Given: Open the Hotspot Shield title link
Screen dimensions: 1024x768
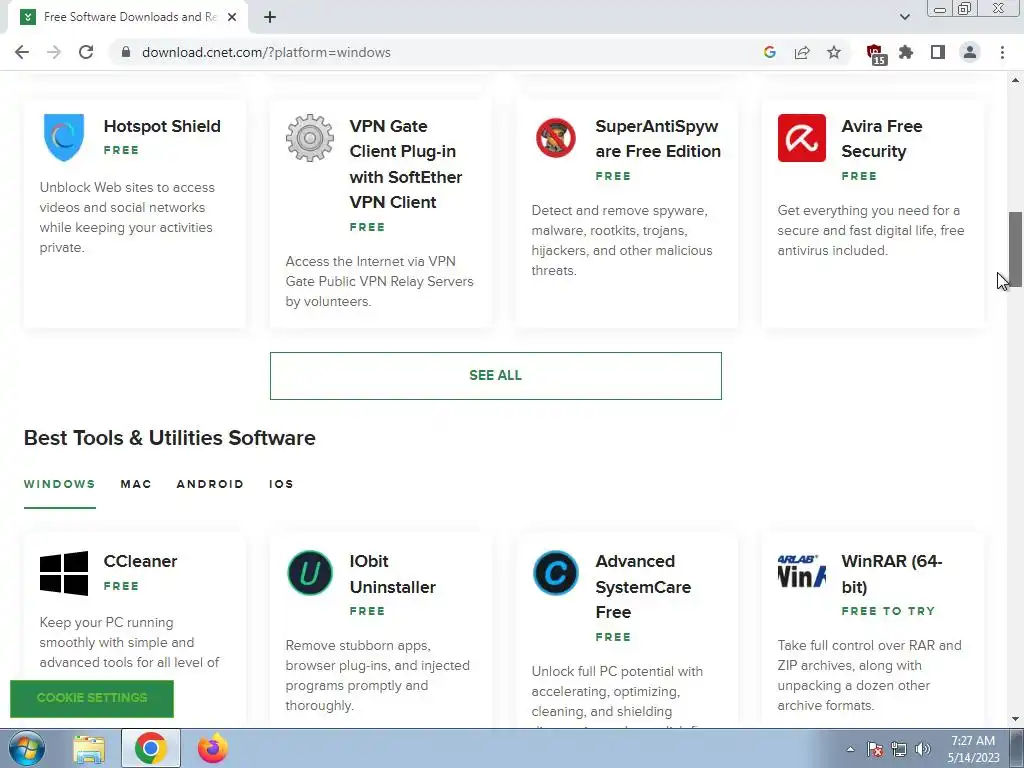Looking at the screenshot, I should (162, 126).
